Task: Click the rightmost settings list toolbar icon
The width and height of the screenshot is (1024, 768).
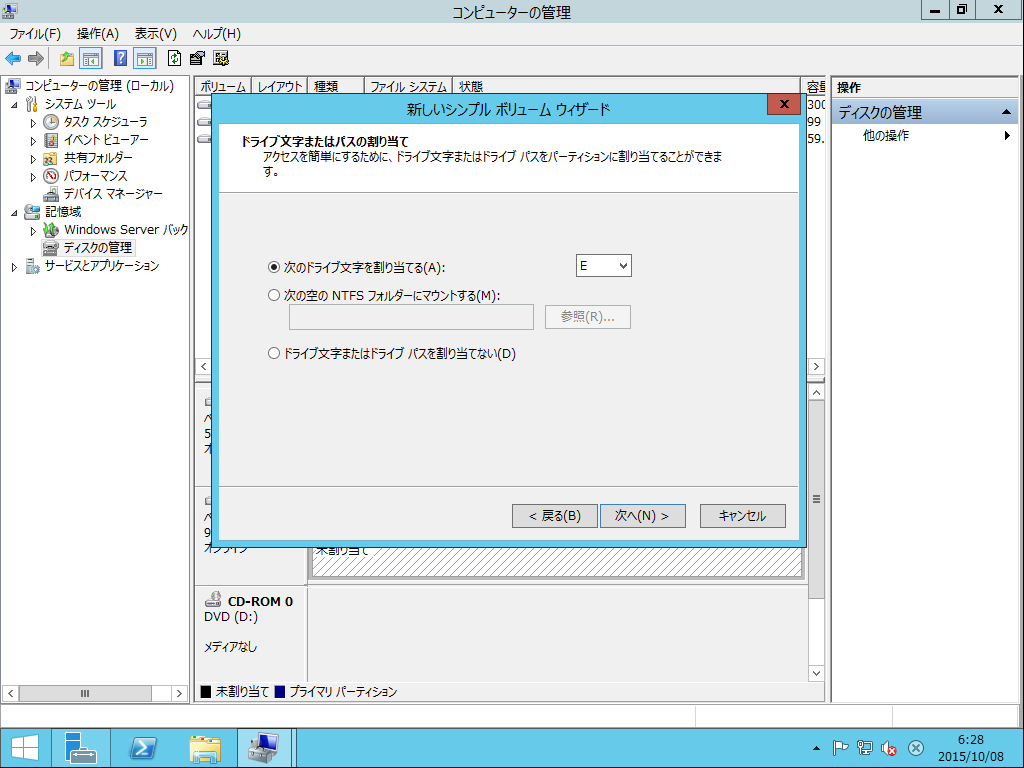Action: tap(221, 59)
